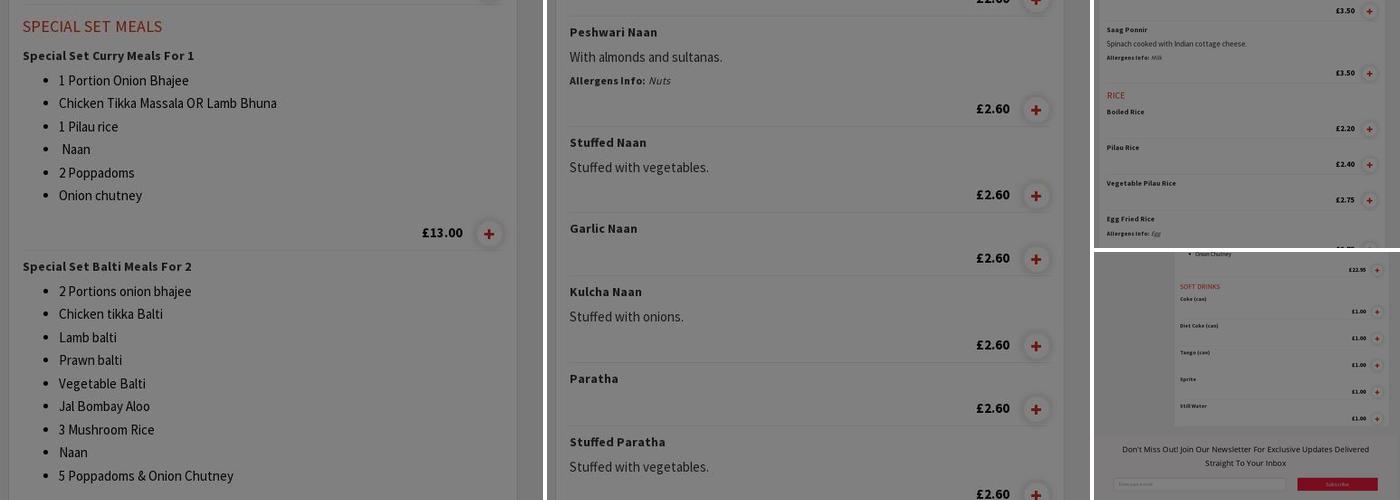Viewport: 1400px width, 500px height.
Task: Click the Special Set Meals heading
Action: click(x=92, y=27)
